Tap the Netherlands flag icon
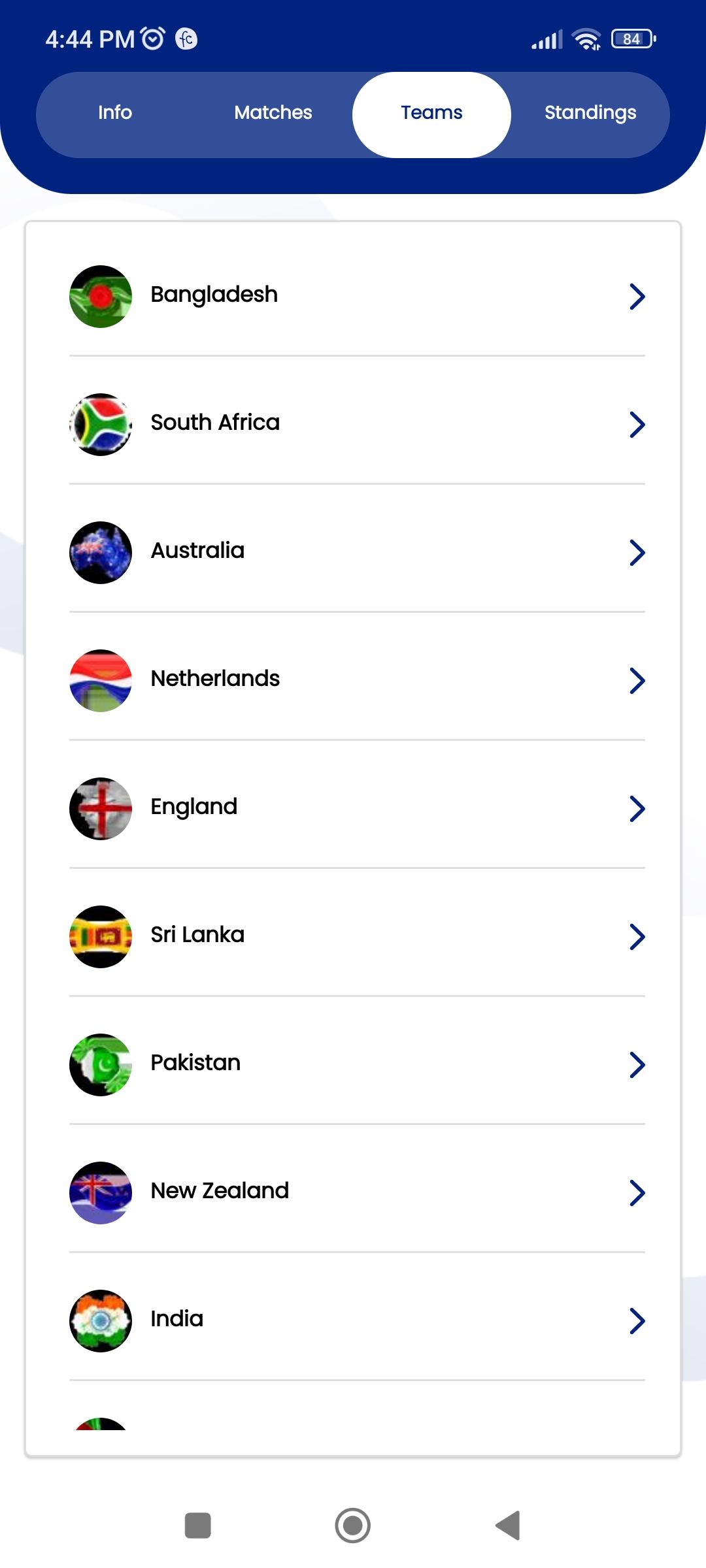This screenshot has width=706, height=1568. click(101, 680)
